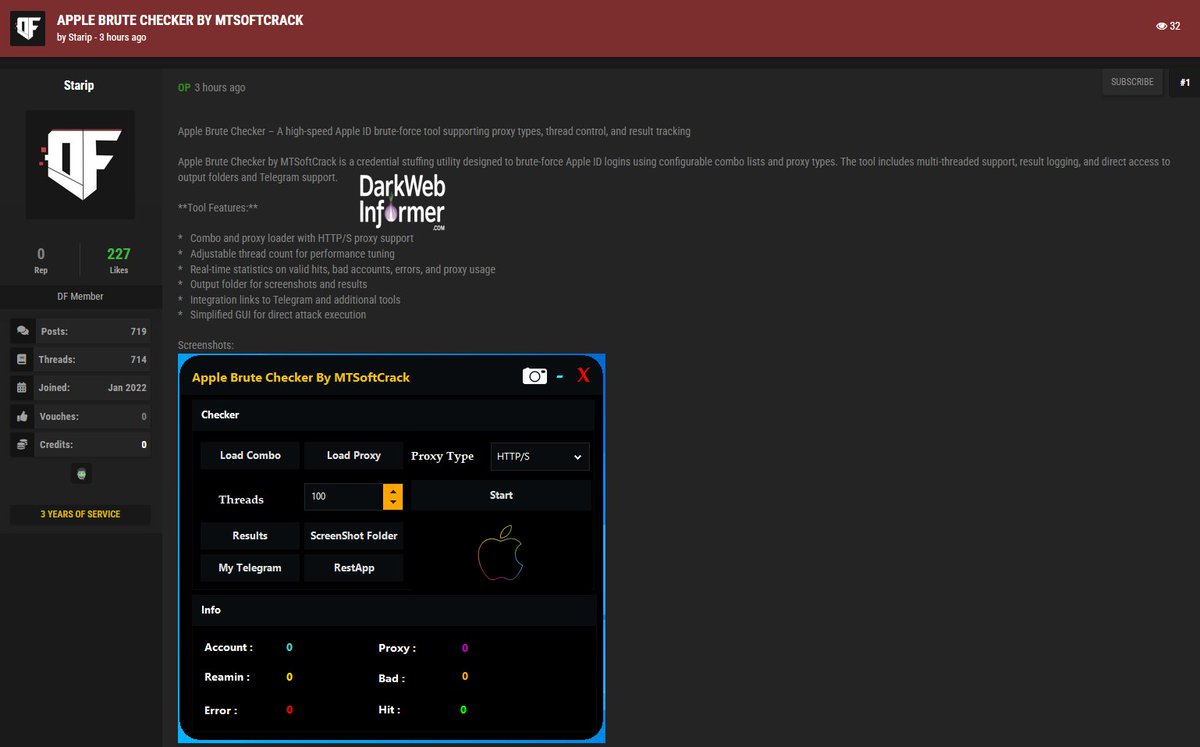This screenshot has height=747, width=1200.
Task: Click Load Combo in the screenshot
Action: 250,455
